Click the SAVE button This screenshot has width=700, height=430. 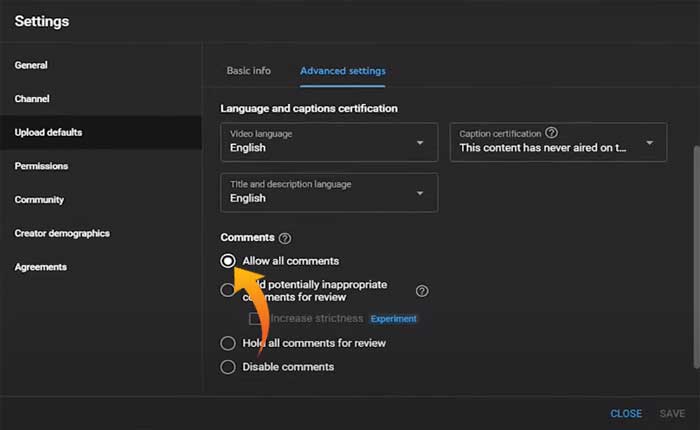[672, 413]
